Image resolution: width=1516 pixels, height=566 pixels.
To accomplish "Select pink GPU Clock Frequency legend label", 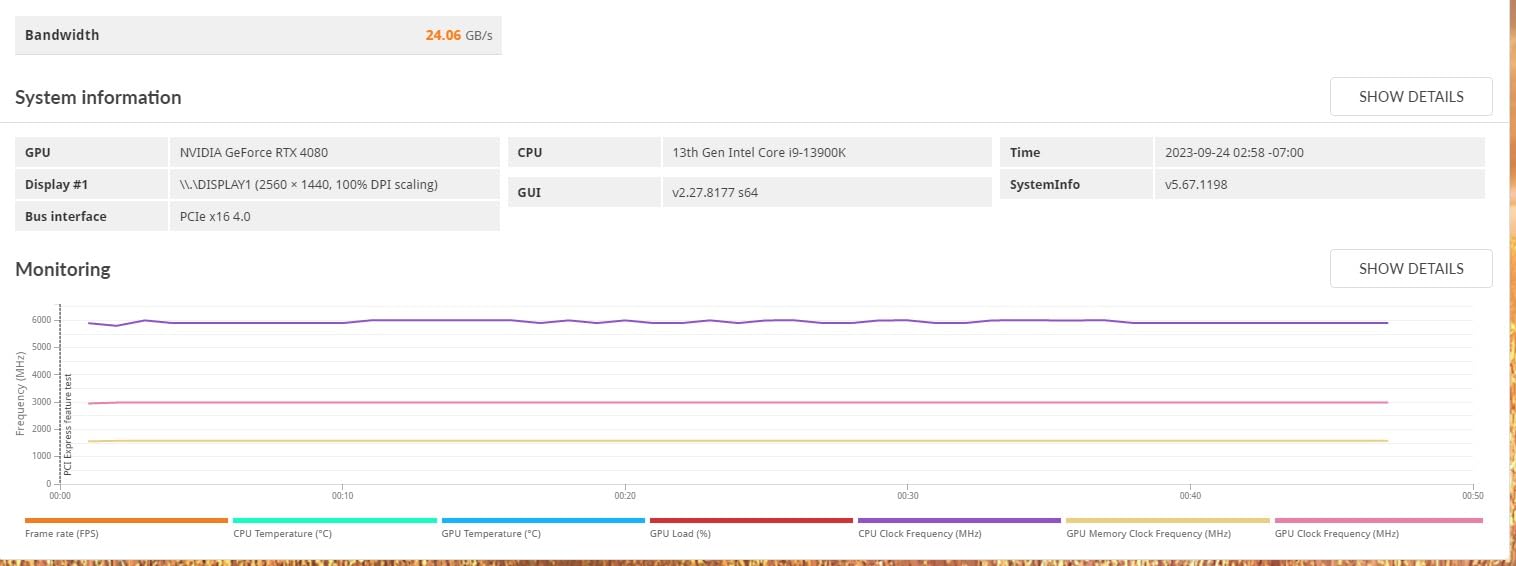I will (1336, 534).
